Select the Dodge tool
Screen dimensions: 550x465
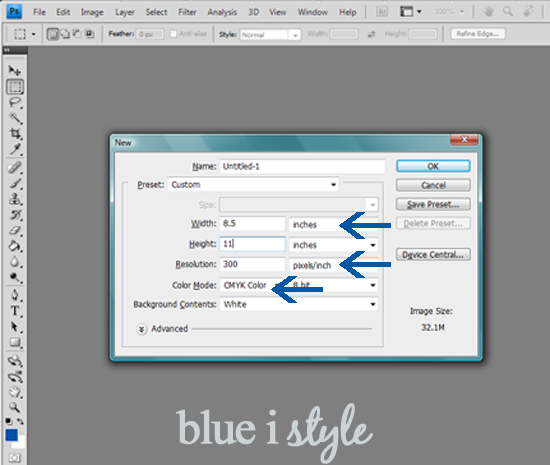coord(15,277)
